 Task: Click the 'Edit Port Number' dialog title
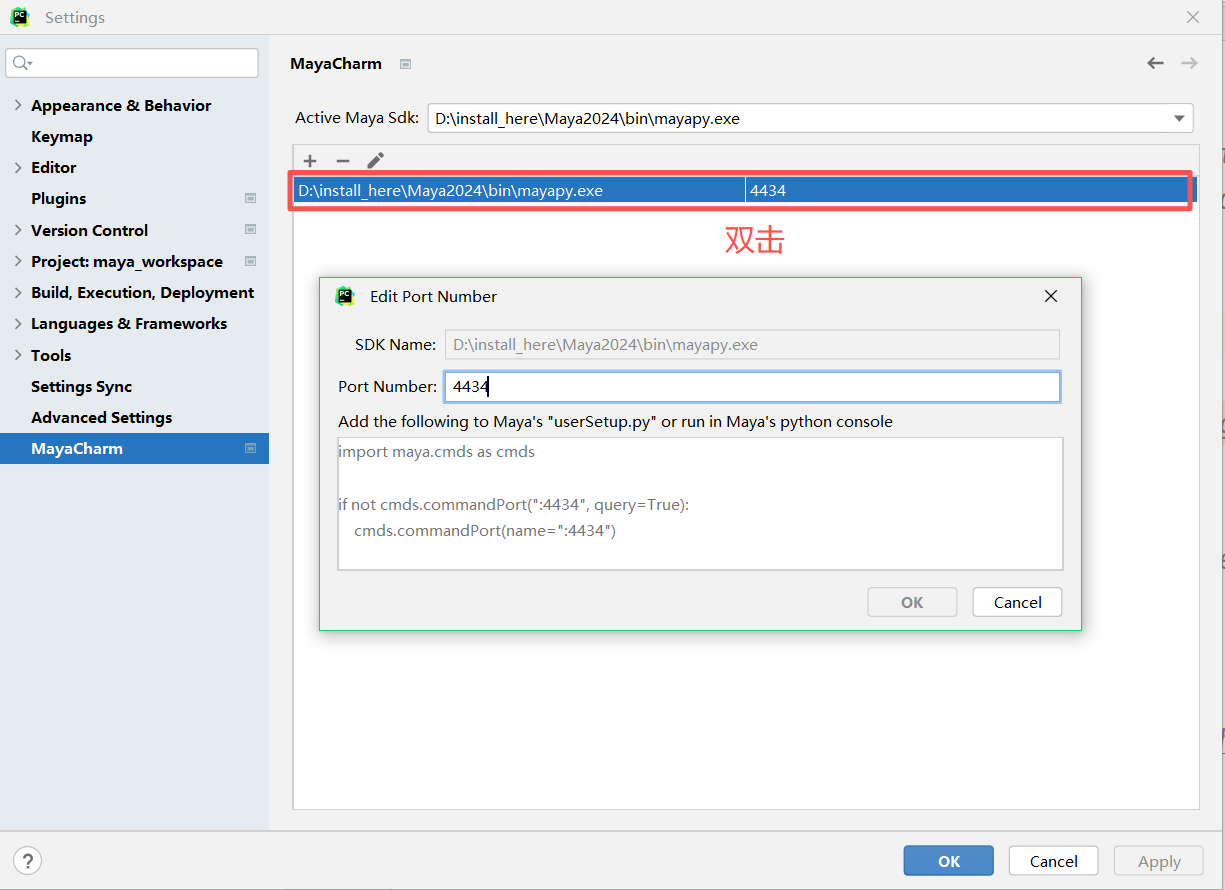[433, 297]
